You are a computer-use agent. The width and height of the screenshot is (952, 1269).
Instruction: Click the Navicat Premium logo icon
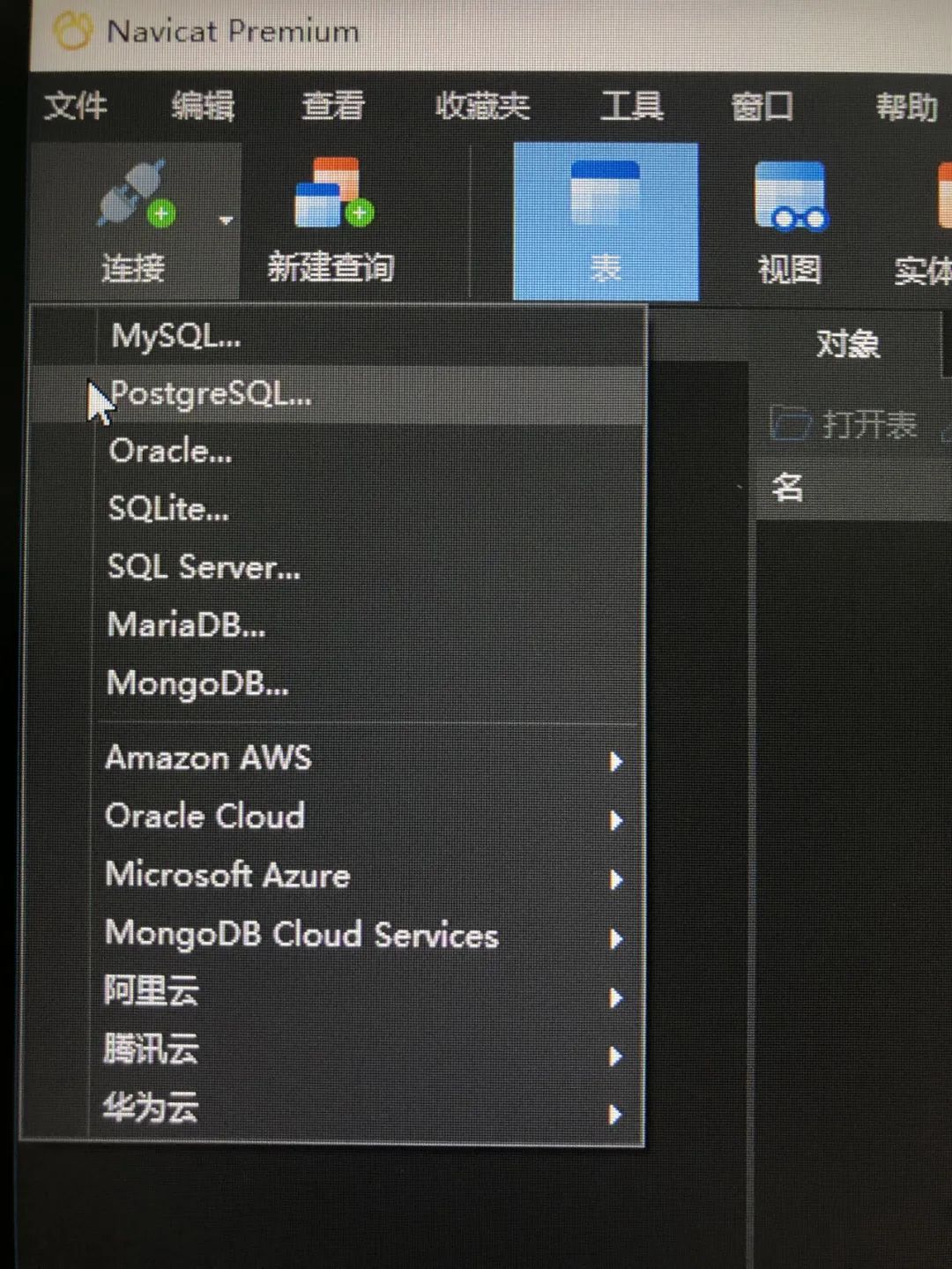pos(73,31)
